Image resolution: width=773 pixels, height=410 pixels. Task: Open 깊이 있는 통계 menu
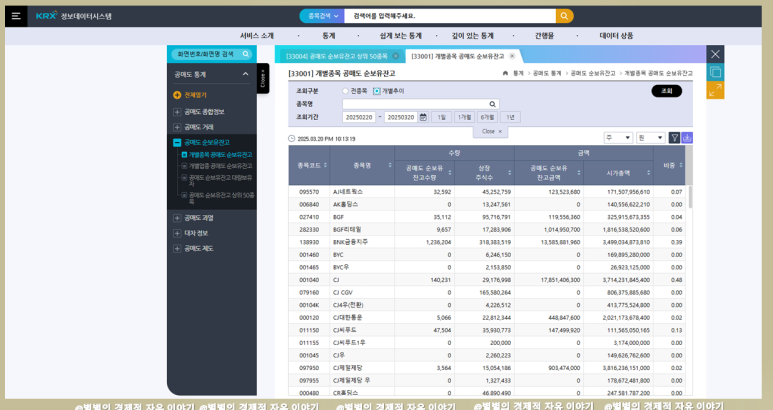(472, 36)
